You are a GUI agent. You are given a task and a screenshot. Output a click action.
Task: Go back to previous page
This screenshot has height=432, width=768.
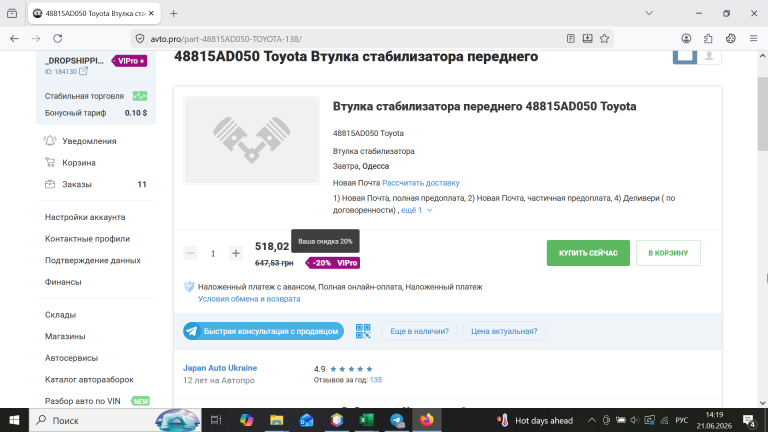point(14,38)
